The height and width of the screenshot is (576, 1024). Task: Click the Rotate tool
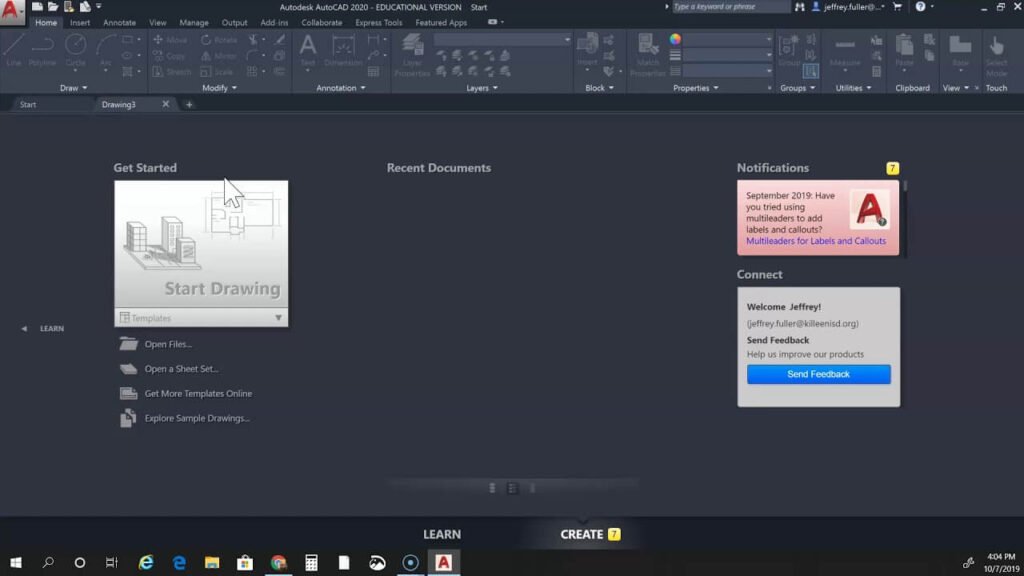point(219,40)
